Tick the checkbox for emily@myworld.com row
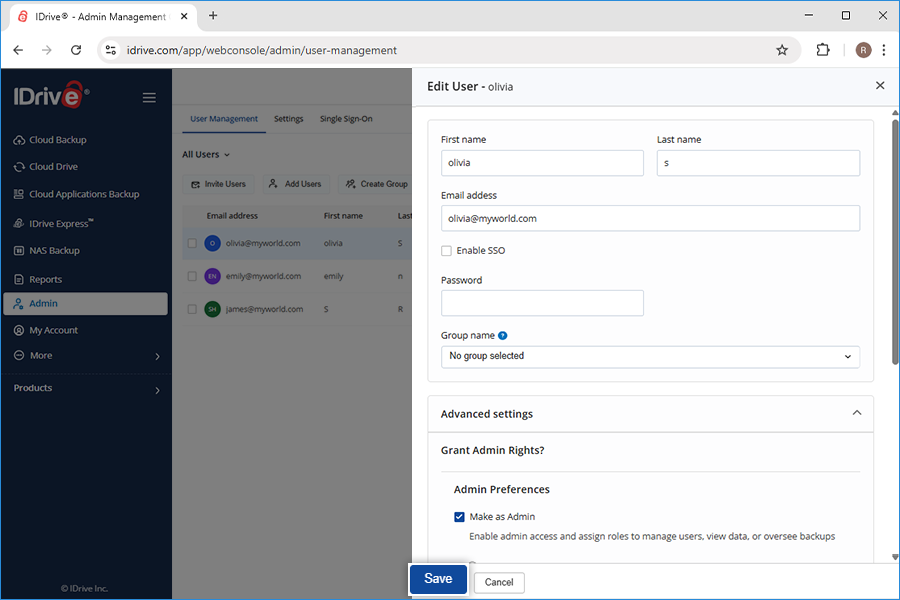This screenshot has width=900, height=600. click(x=192, y=276)
